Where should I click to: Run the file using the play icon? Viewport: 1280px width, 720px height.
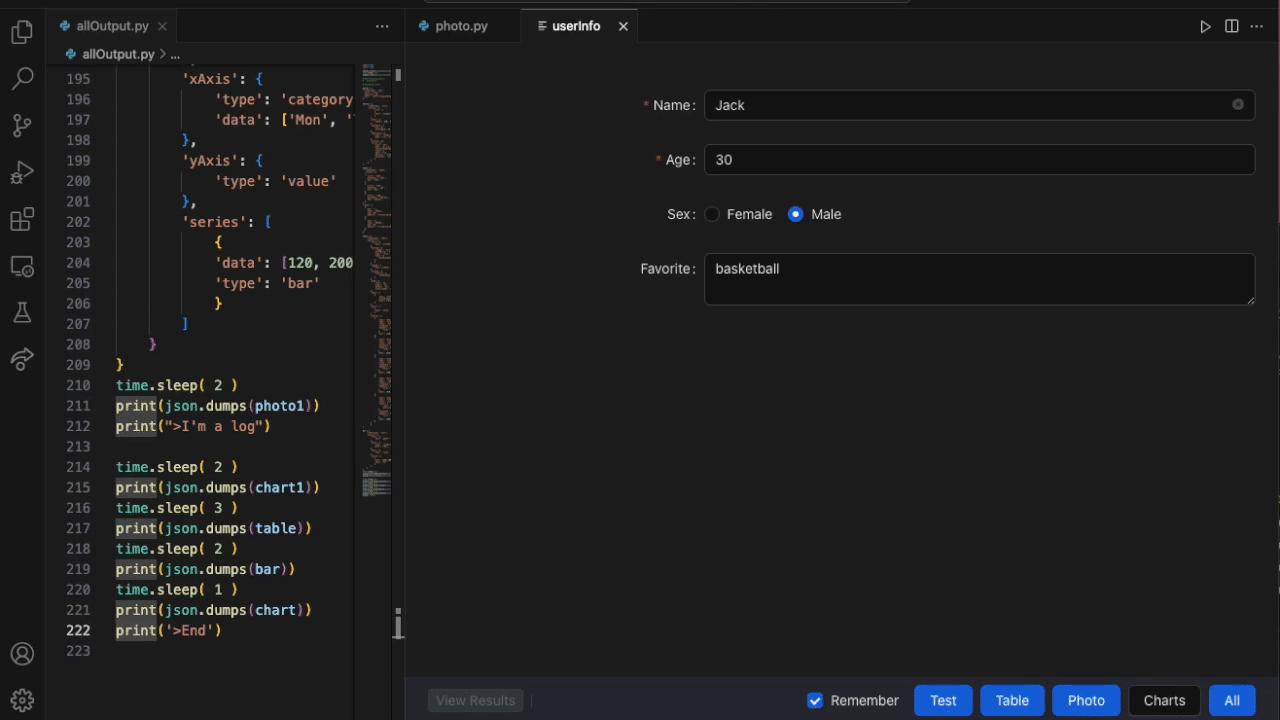point(1205,26)
